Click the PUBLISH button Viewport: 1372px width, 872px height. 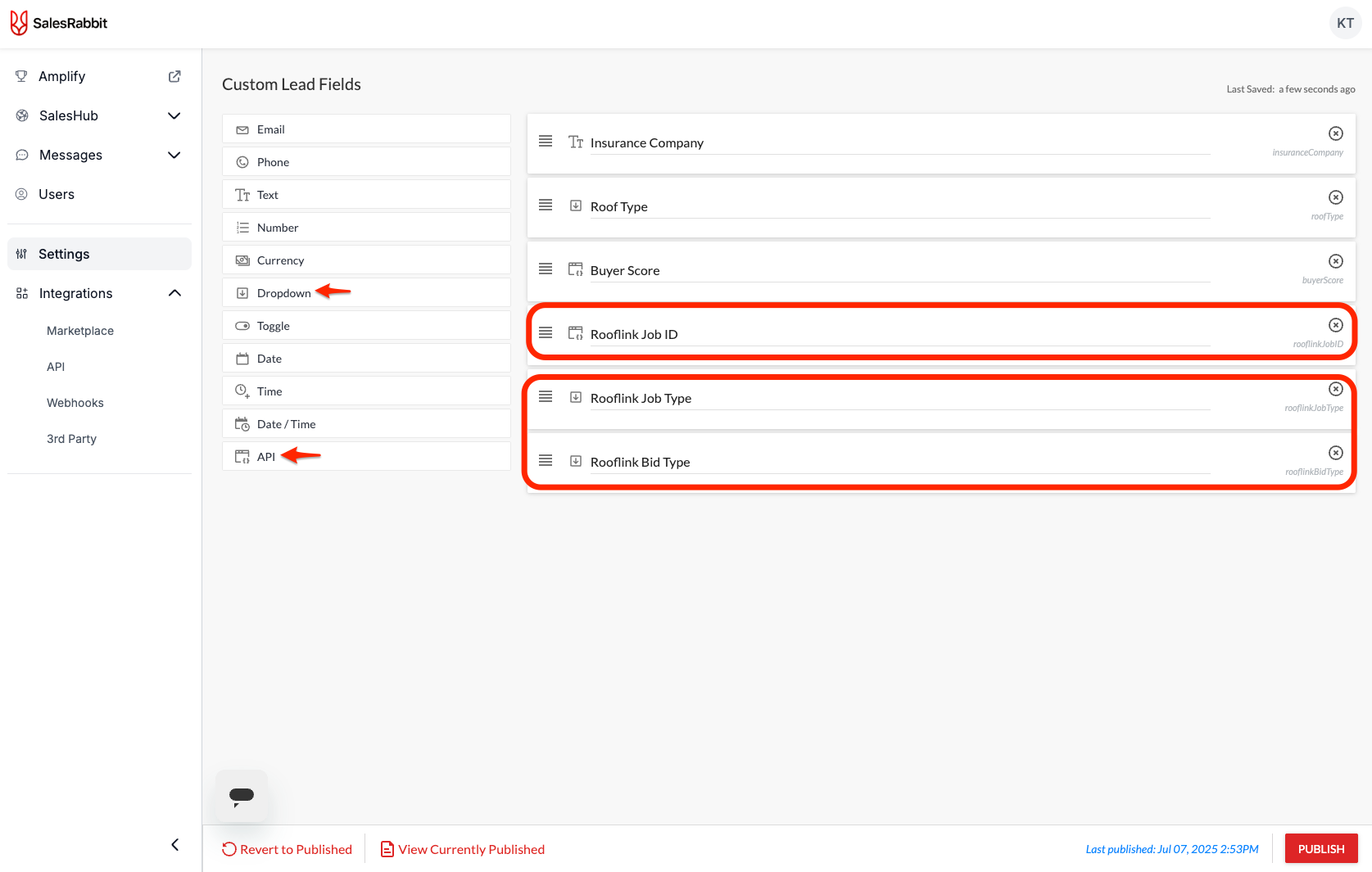click(1321, 848)
